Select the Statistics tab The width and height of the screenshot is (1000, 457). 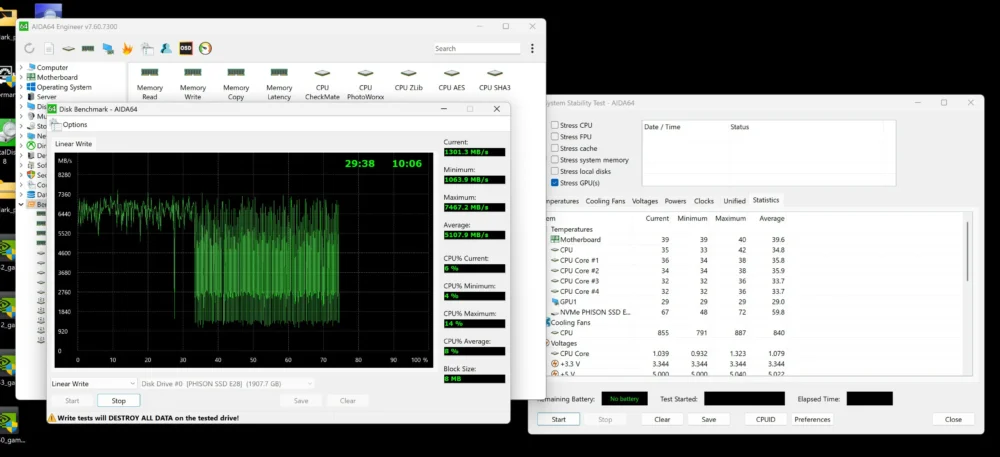(x=766, y=200)
